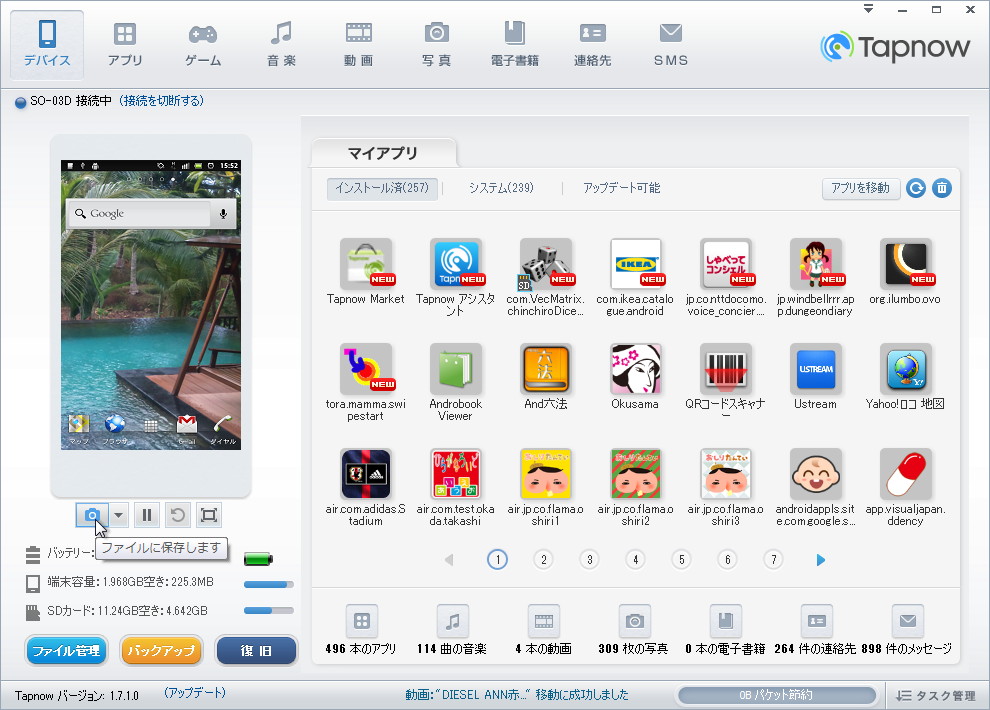The height and width of the screenshot is (710, 990).
Task: Select the app.visualjapan.ddency pill icon
Action: click(905, 474)
